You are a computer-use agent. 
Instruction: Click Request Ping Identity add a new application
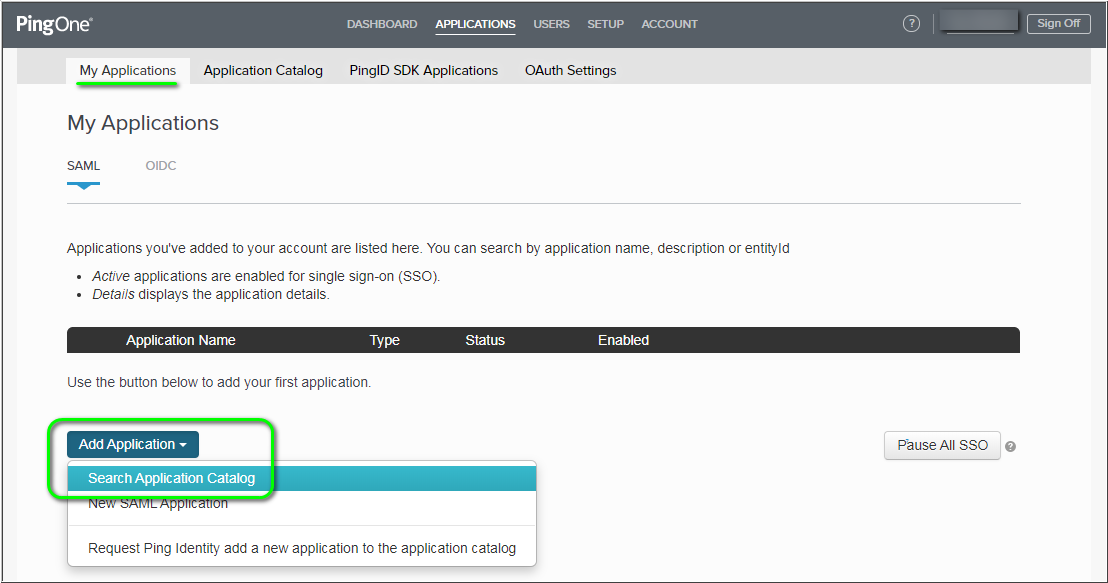point(302,548)
